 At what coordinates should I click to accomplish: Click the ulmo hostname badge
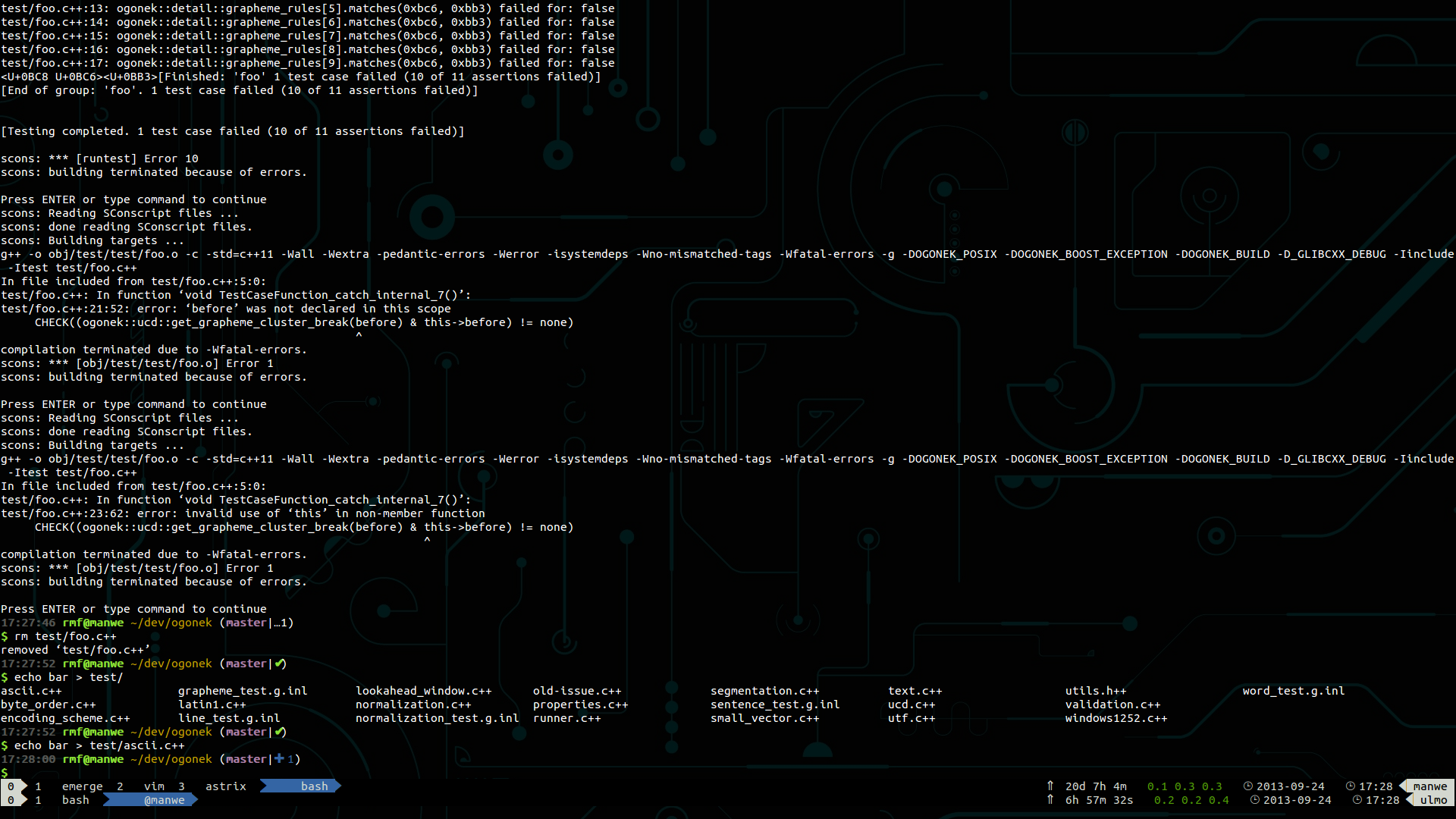(x=1431, y=800)
